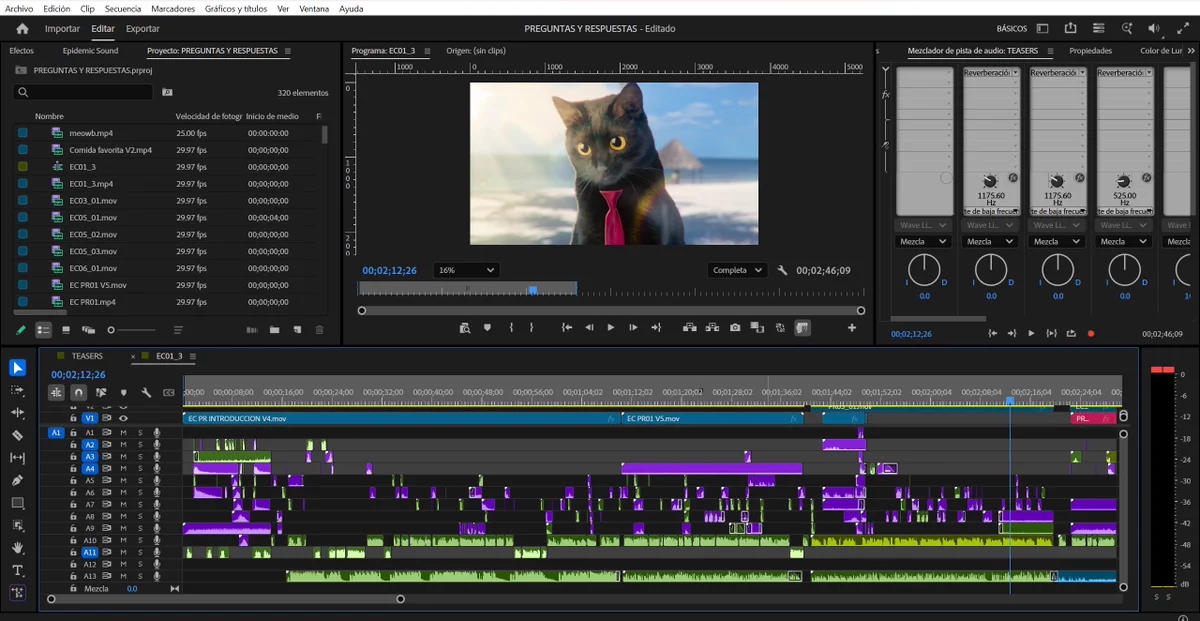The image size is (1200, 621).
Task: Select the Selection arrow tool
Action: click(x=18, y=367)
